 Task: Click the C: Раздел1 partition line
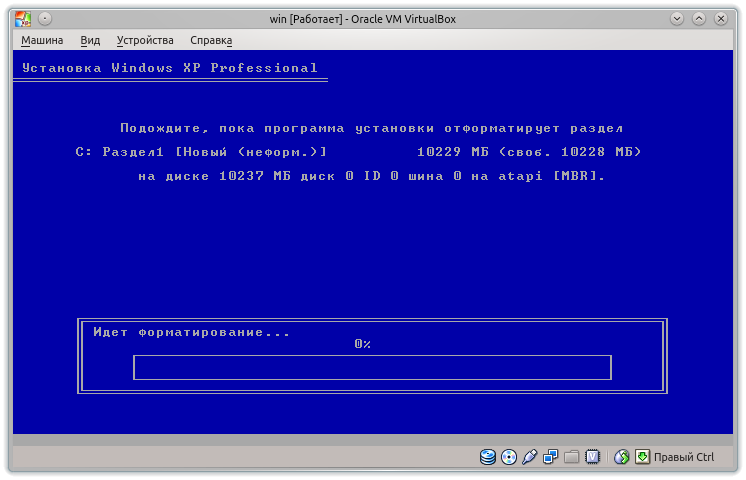click(x=358, y=152)
